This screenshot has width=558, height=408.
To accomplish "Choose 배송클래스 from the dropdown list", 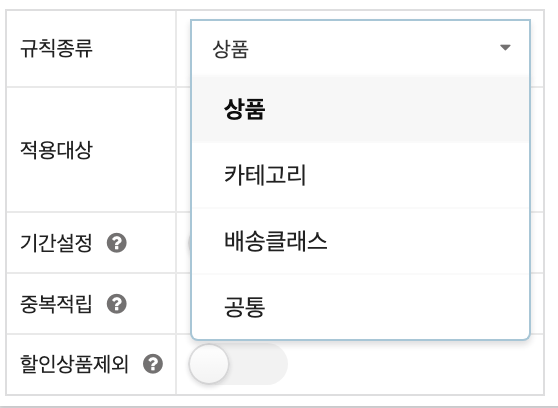I will tap(360, 241).
